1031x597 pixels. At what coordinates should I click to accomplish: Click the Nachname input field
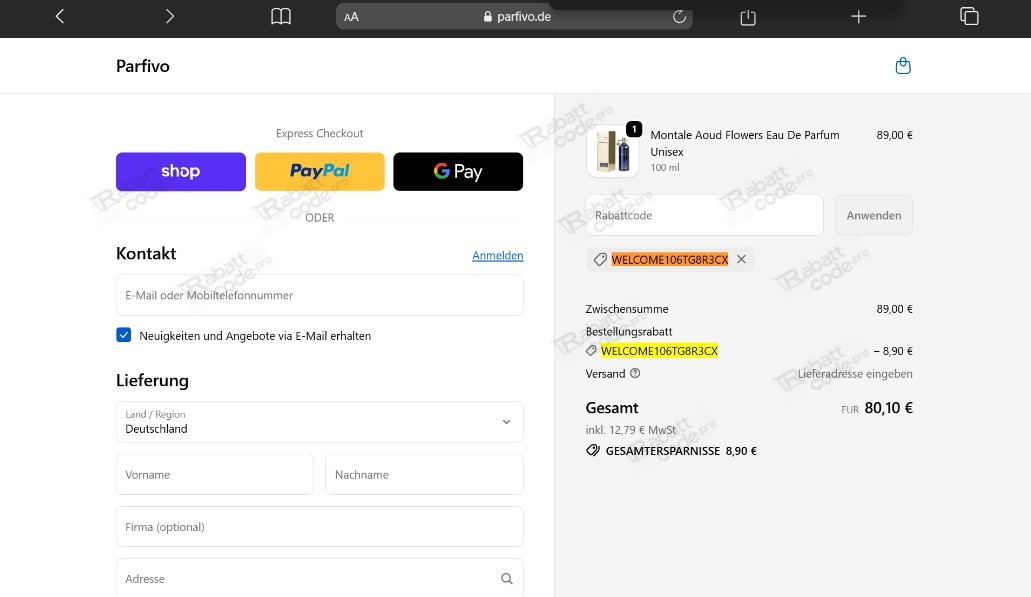(x=424, y=475)
